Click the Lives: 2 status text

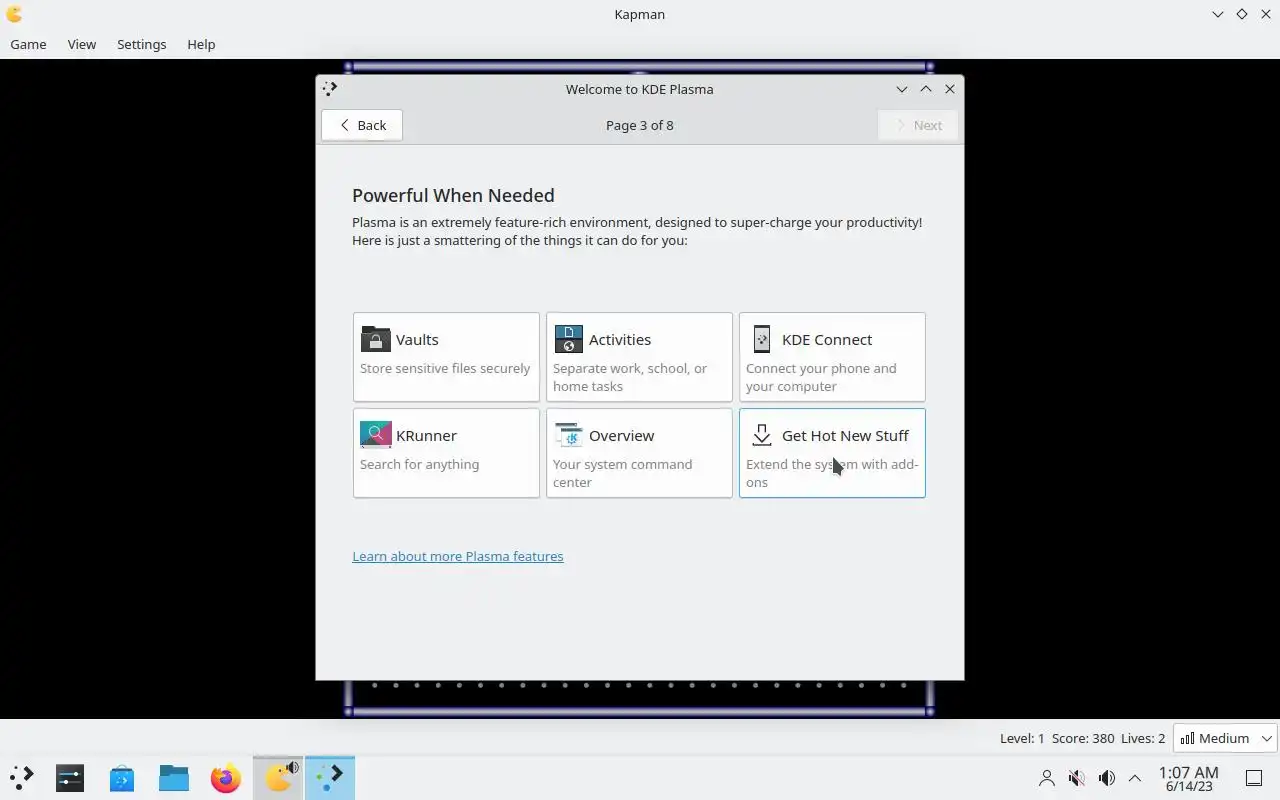1143,738
